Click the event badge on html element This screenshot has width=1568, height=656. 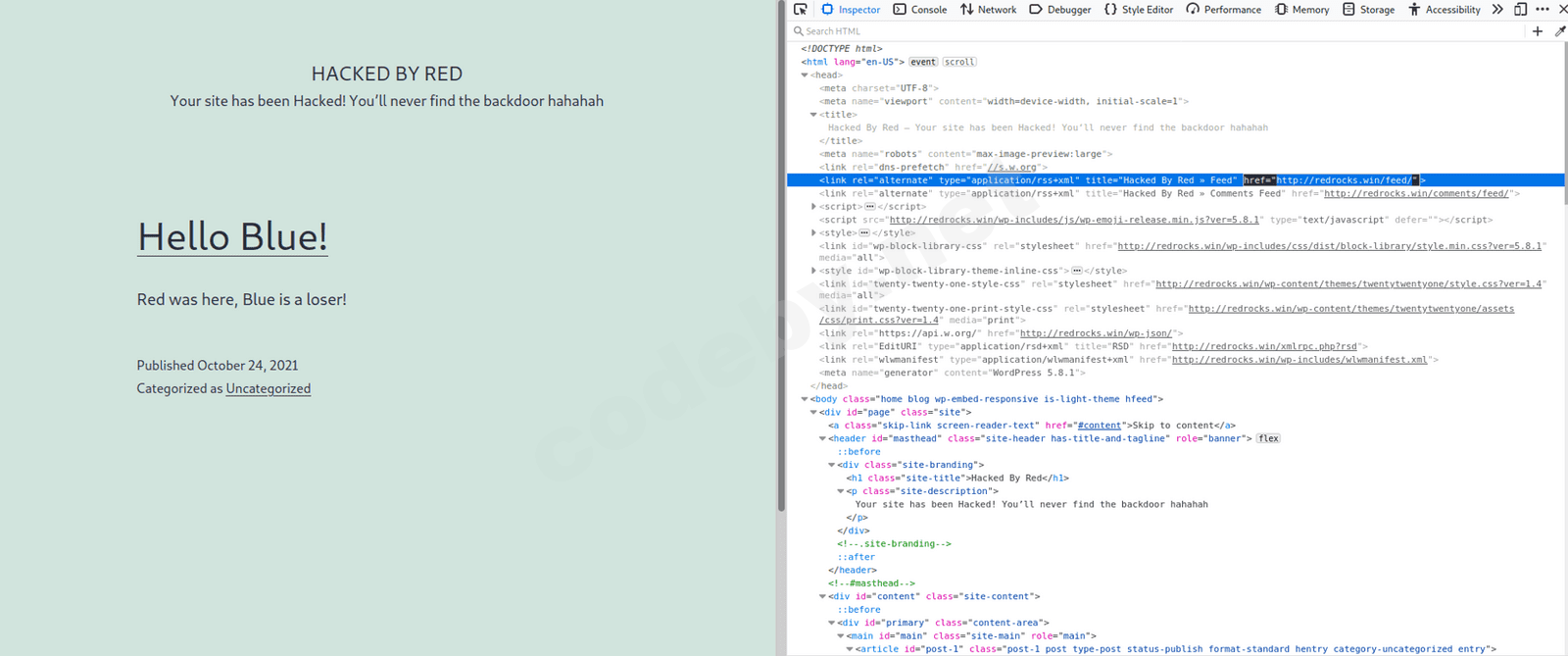[x=923, y=62]
